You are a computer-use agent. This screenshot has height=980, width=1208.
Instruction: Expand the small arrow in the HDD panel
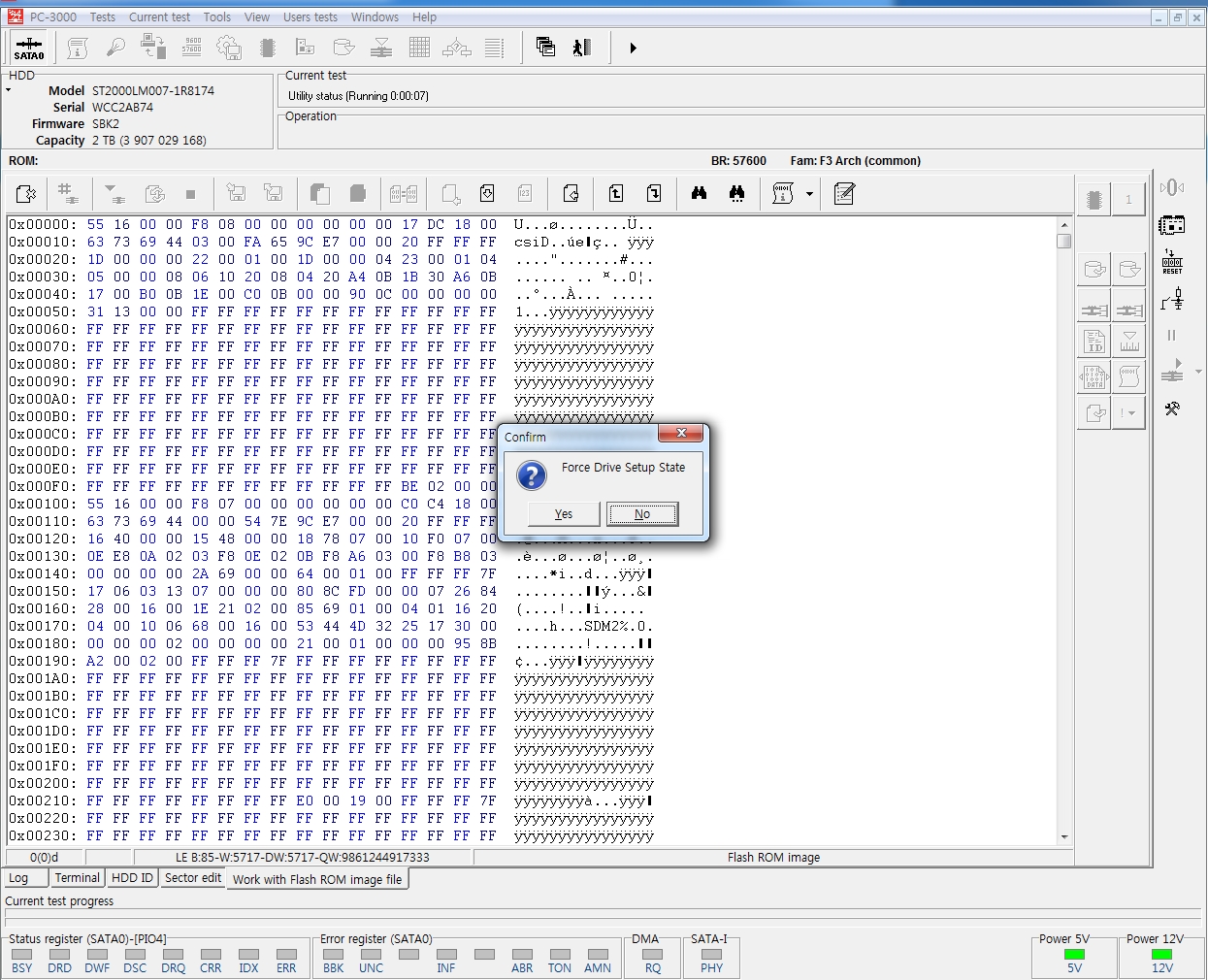point(9,90)
